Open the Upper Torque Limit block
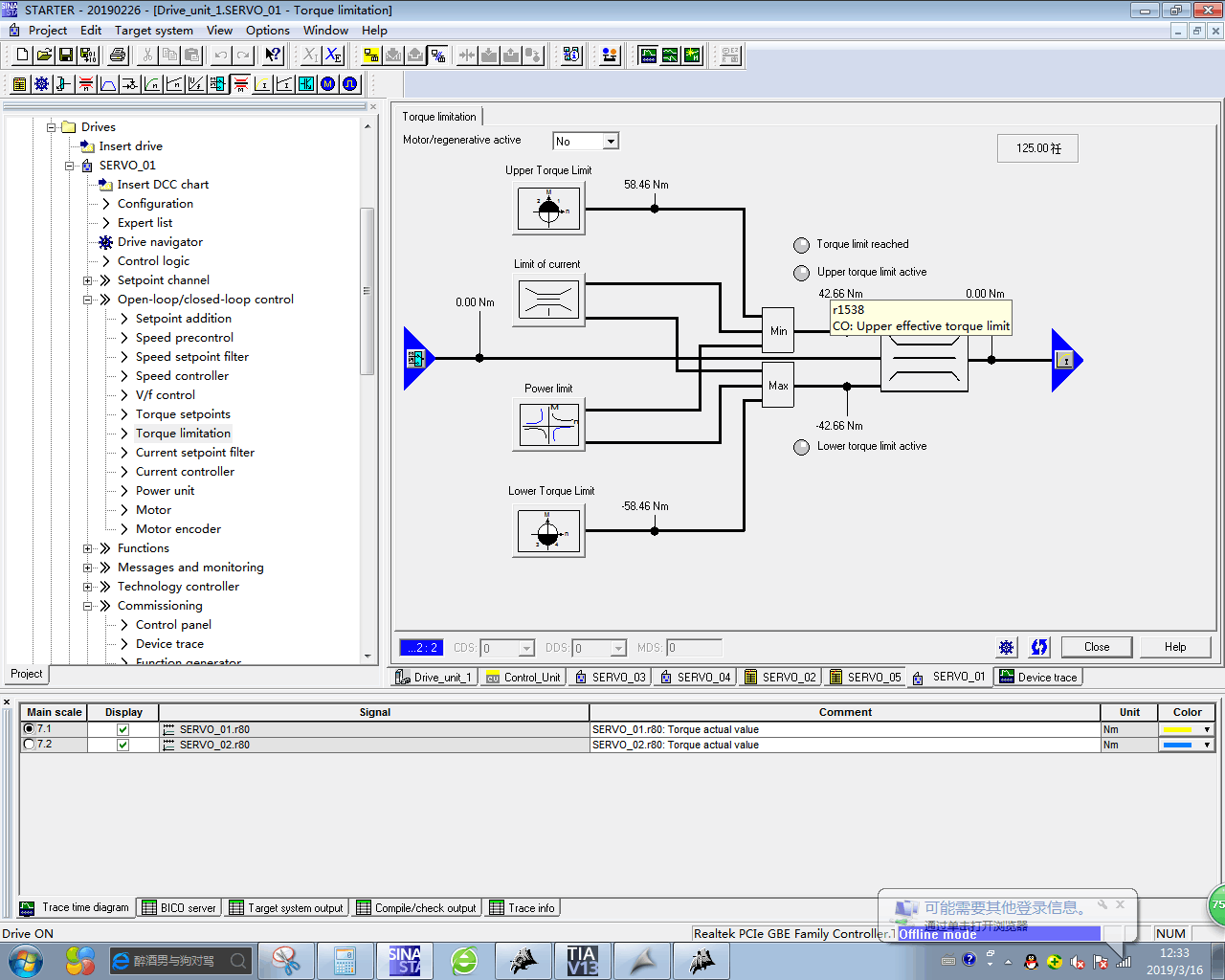 [548, 208]
